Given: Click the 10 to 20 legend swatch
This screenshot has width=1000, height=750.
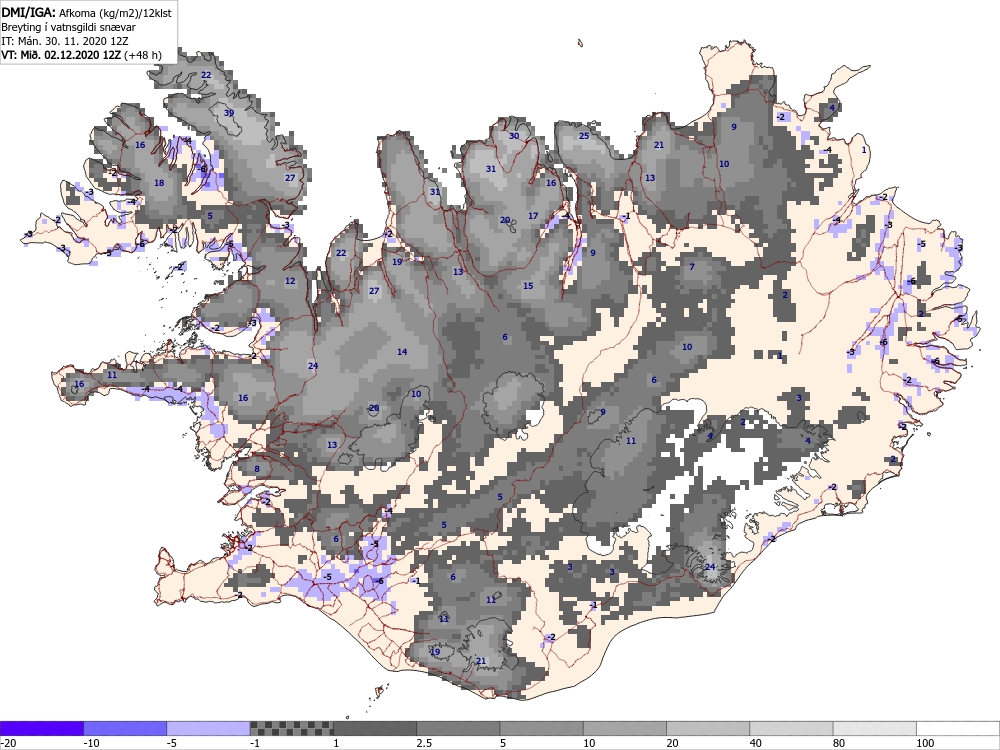Looking at the screenshot, I should click(625, 728).
